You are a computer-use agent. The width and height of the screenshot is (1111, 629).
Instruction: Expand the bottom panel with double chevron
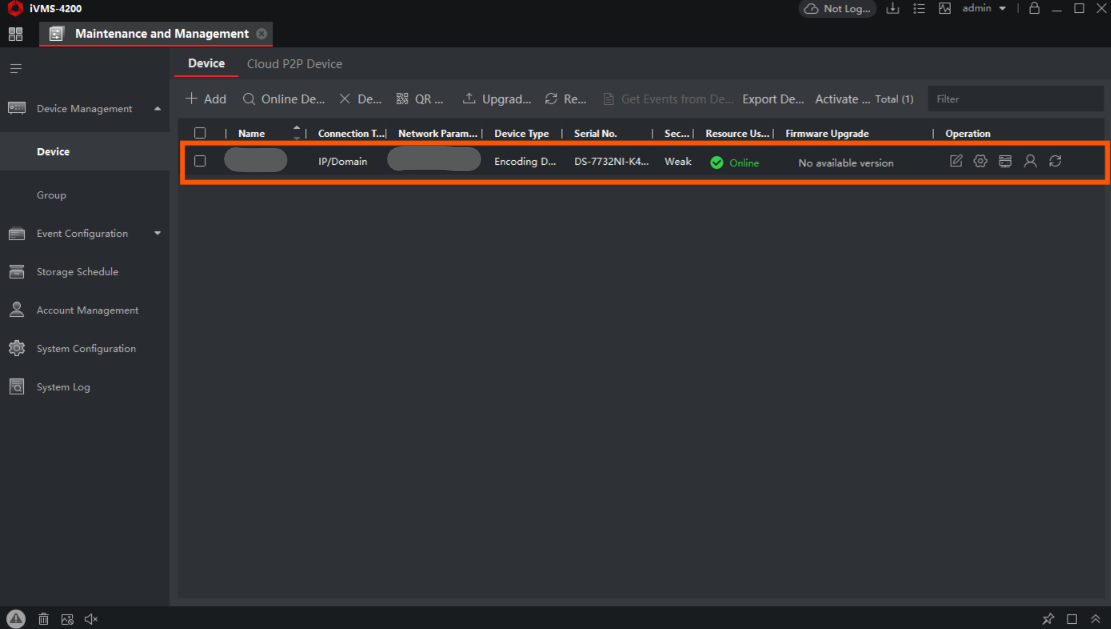[1095, 619]
